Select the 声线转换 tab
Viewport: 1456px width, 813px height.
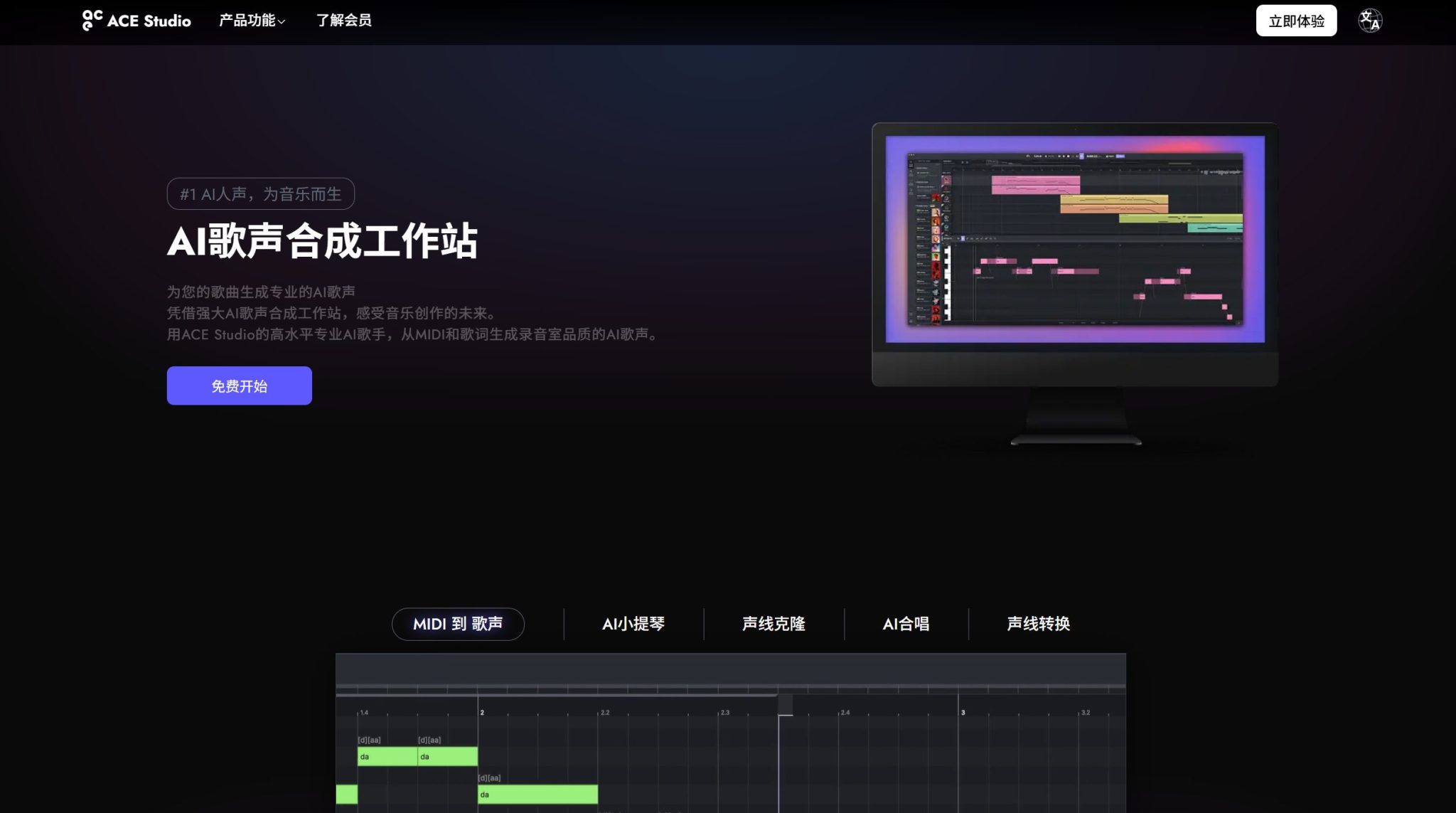coord(1038,624)
